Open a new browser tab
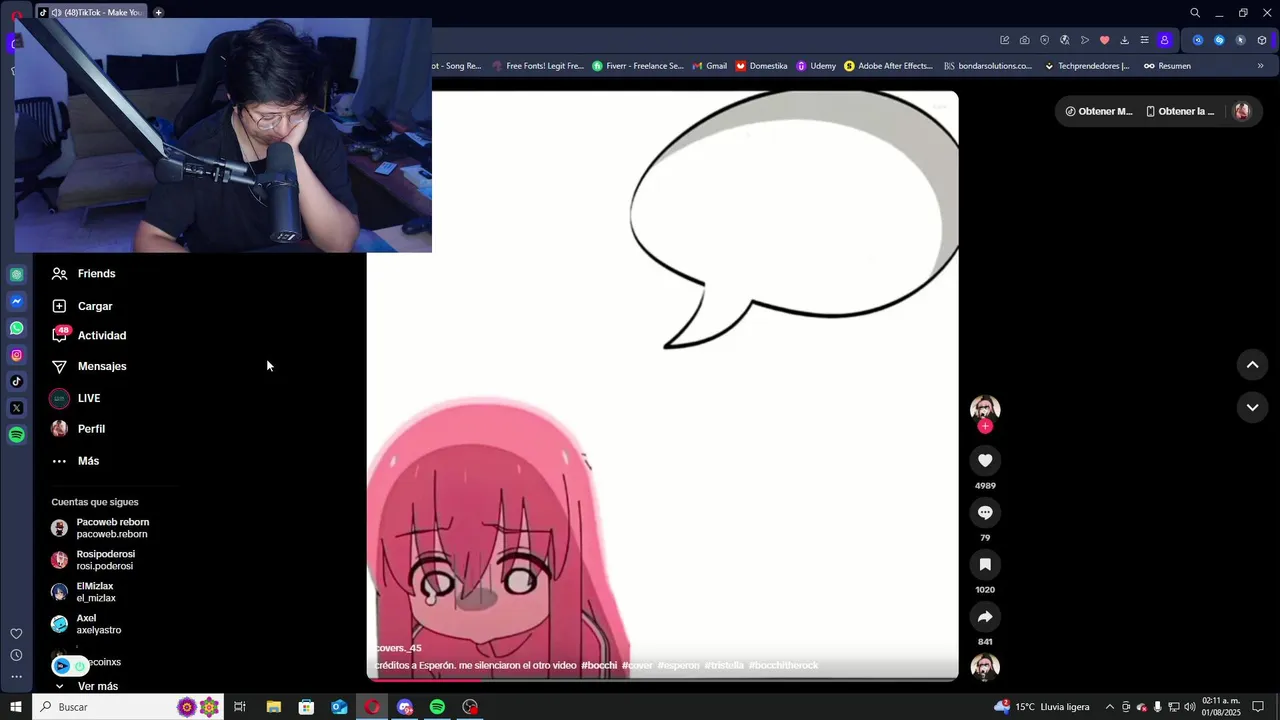 [x=158, y=13]
